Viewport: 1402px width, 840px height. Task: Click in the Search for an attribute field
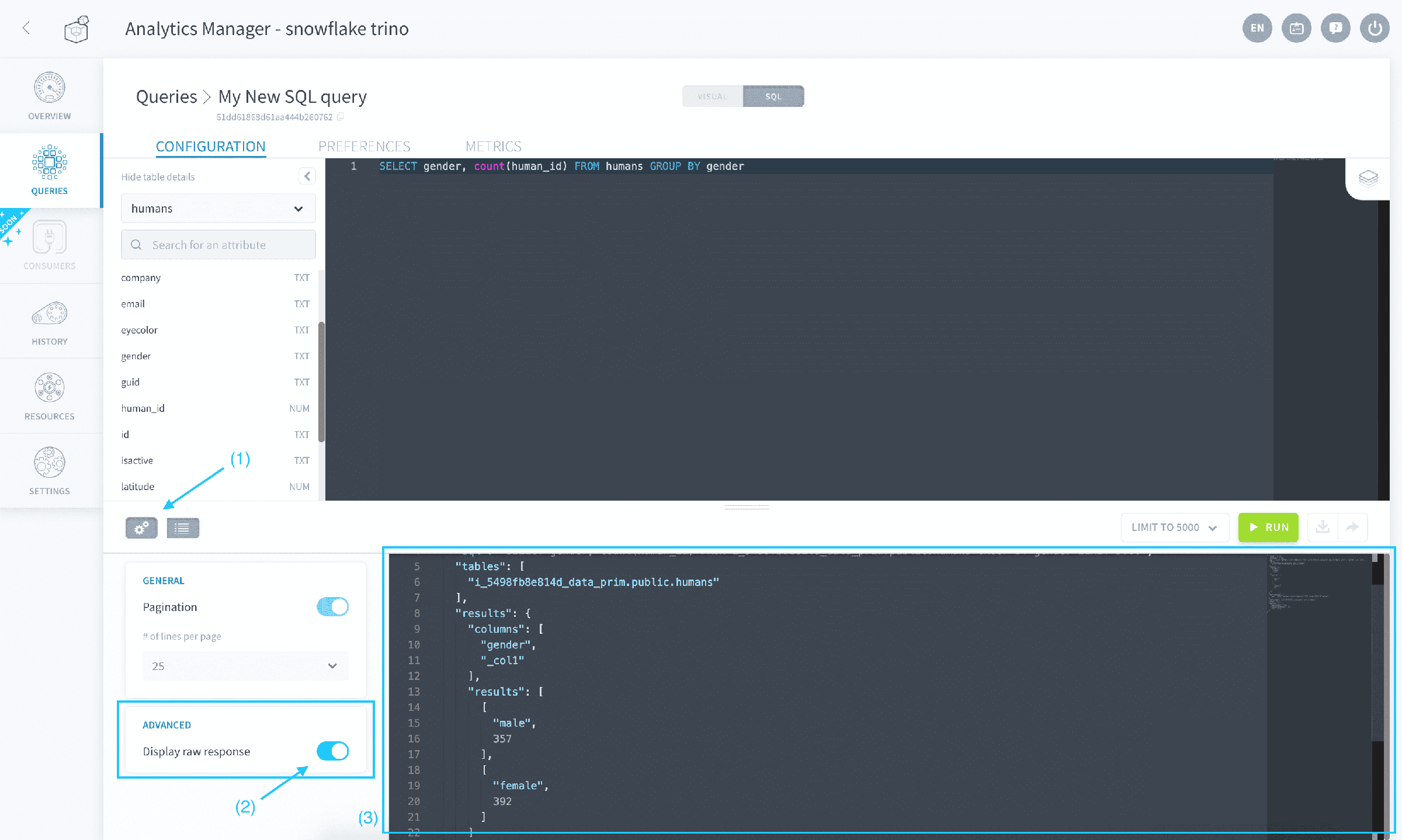tap(218, 245)
